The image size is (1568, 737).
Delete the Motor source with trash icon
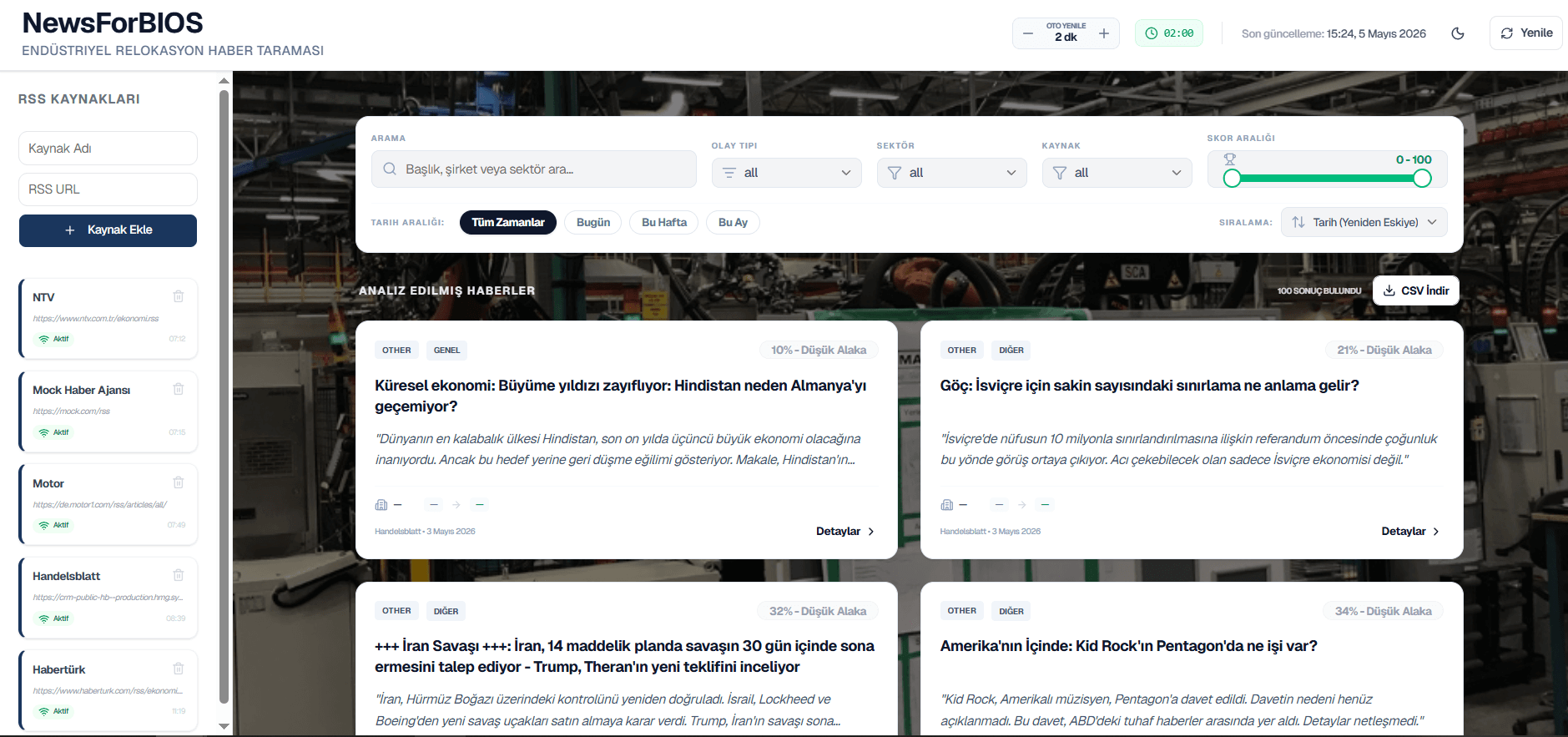pos(178,482)
